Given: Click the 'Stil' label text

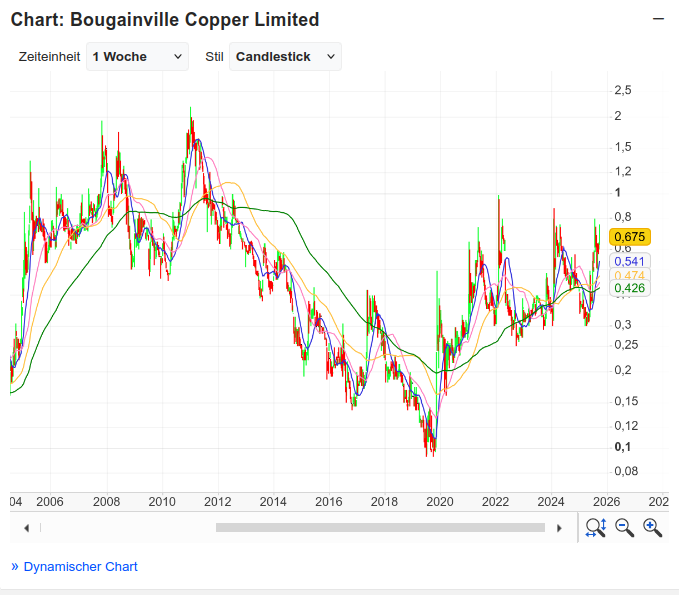Looking at the screenshot, I should tap(214, 57).
